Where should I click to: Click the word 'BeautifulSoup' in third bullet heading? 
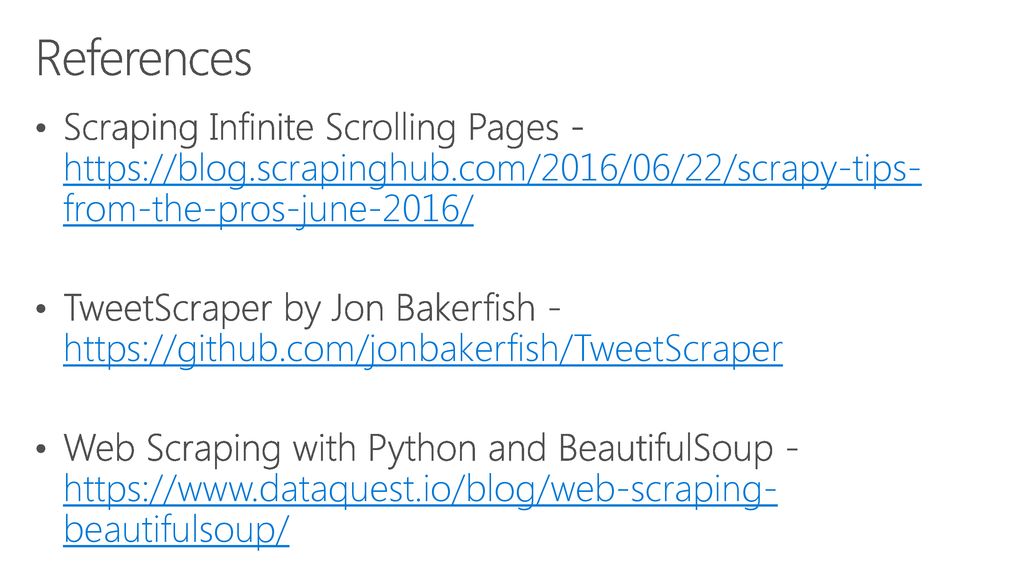(x=665, y=449)
